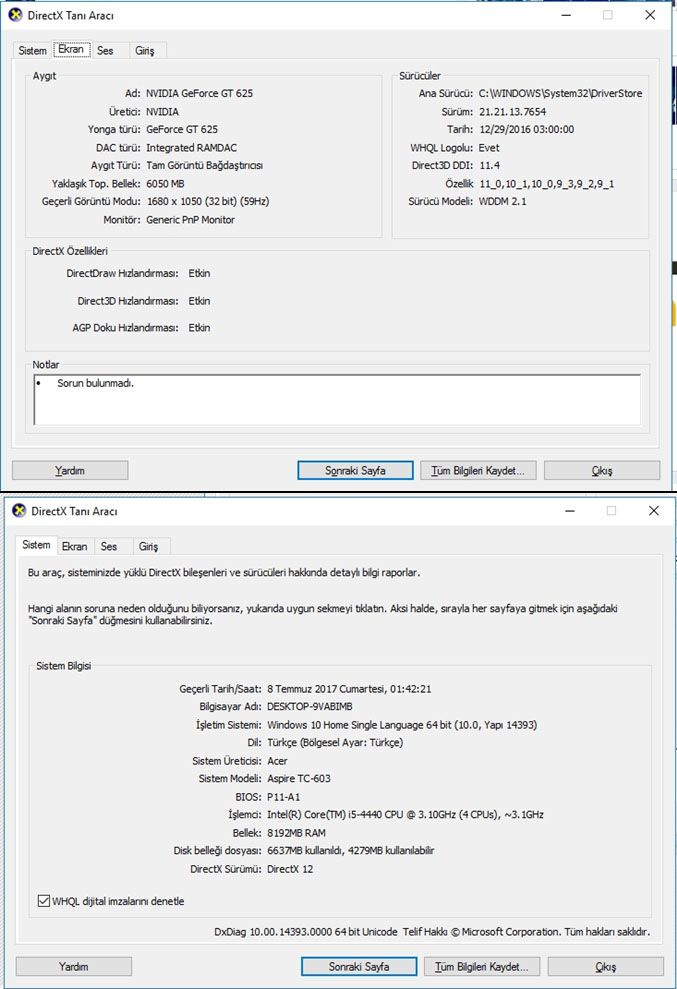Screen dimensions: 677x989
Task: Select Intel Core i5-4440 processor text
Action: pos(405,814)
